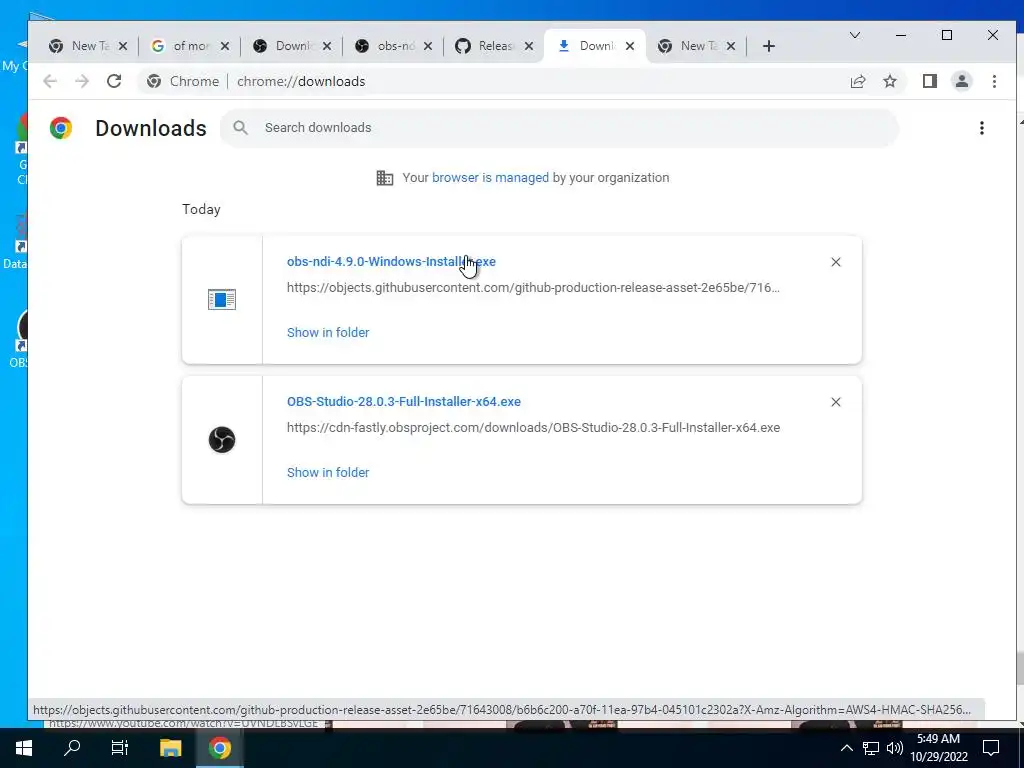Screen dimensions: 1024x768
Task: Bookmark this page with star icon
Action: [889, 81]
